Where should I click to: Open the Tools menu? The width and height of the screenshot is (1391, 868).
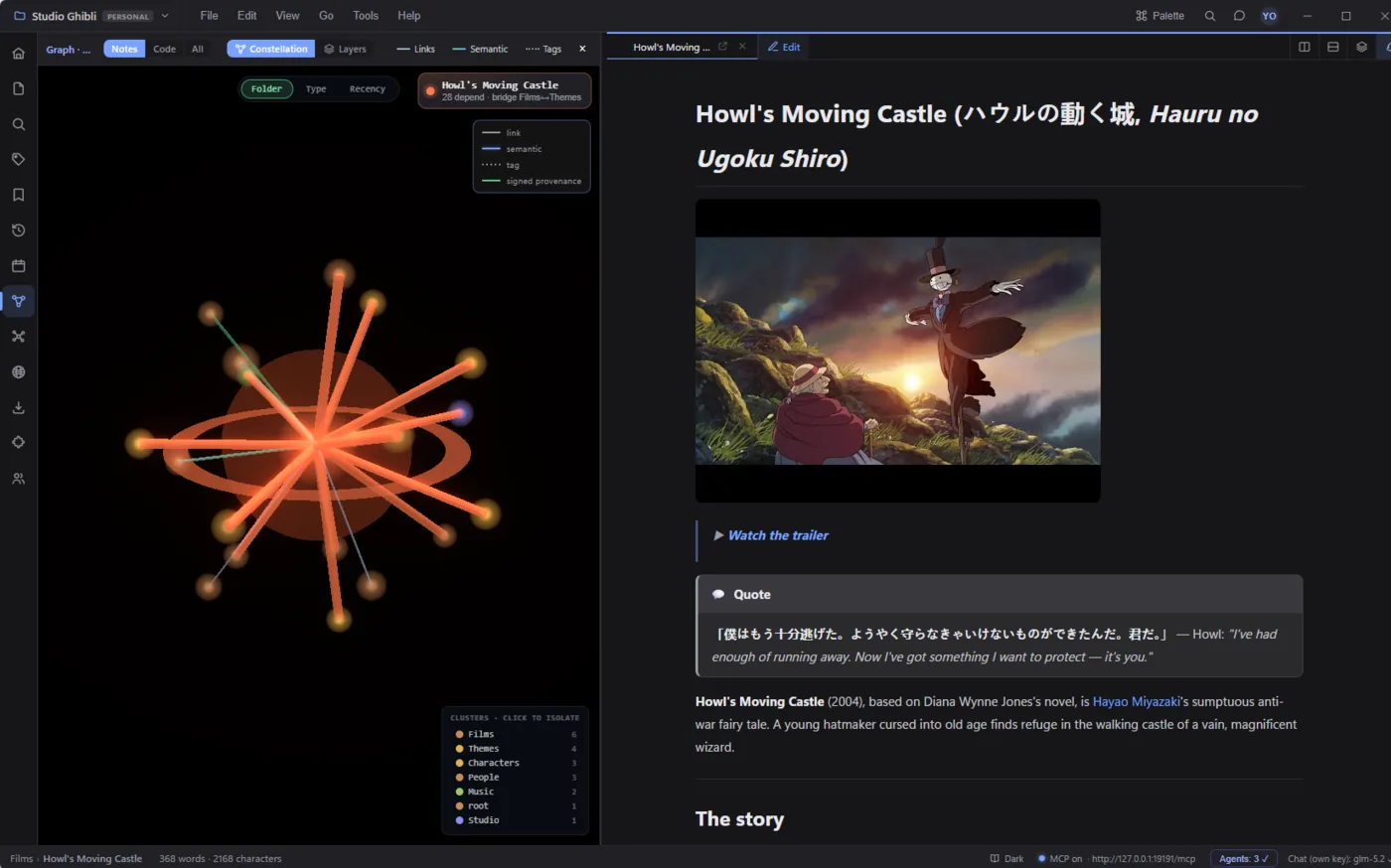(366, 16)
